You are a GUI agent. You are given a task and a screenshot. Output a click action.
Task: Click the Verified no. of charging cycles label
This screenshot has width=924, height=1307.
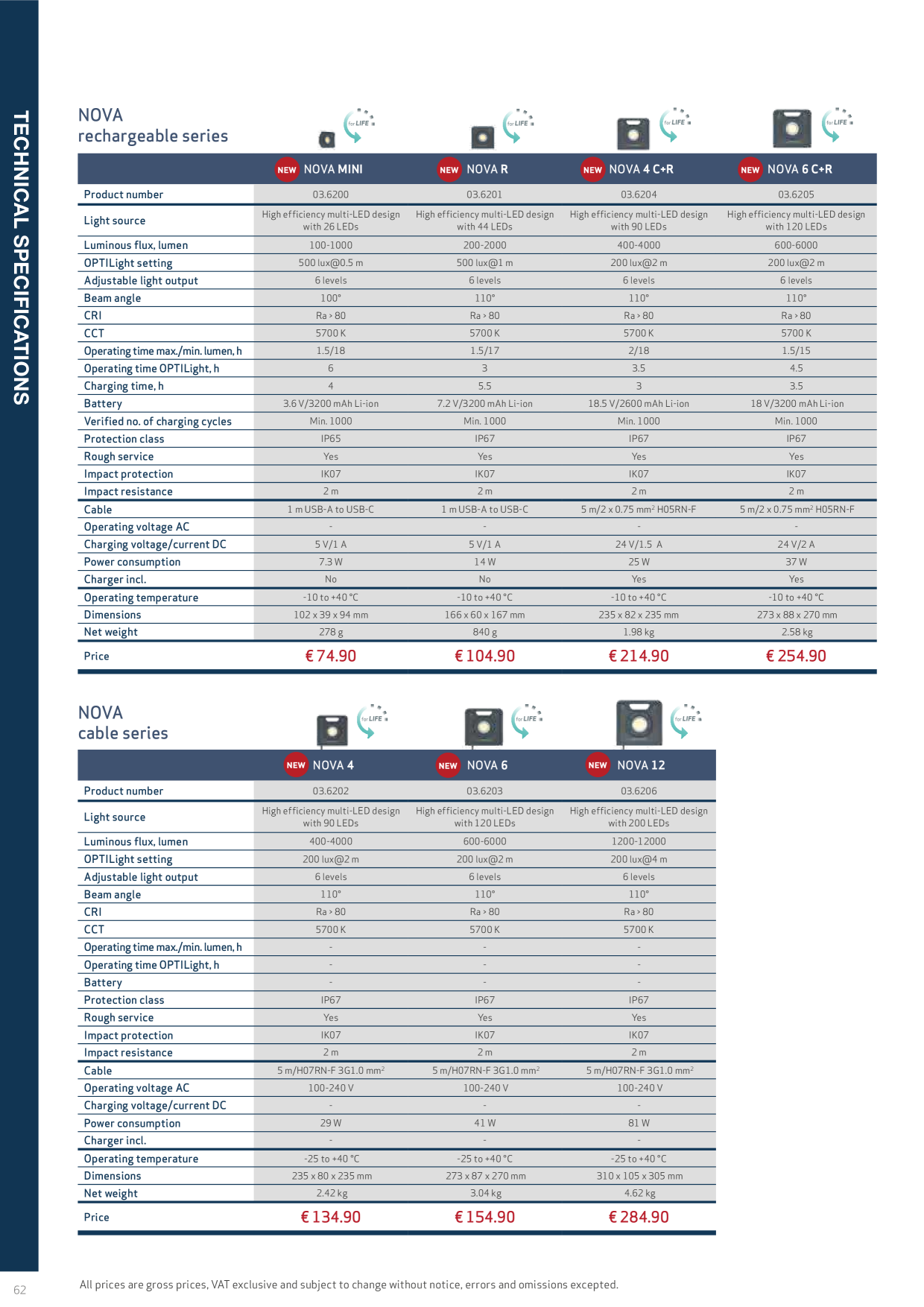[x=158, y=421]
